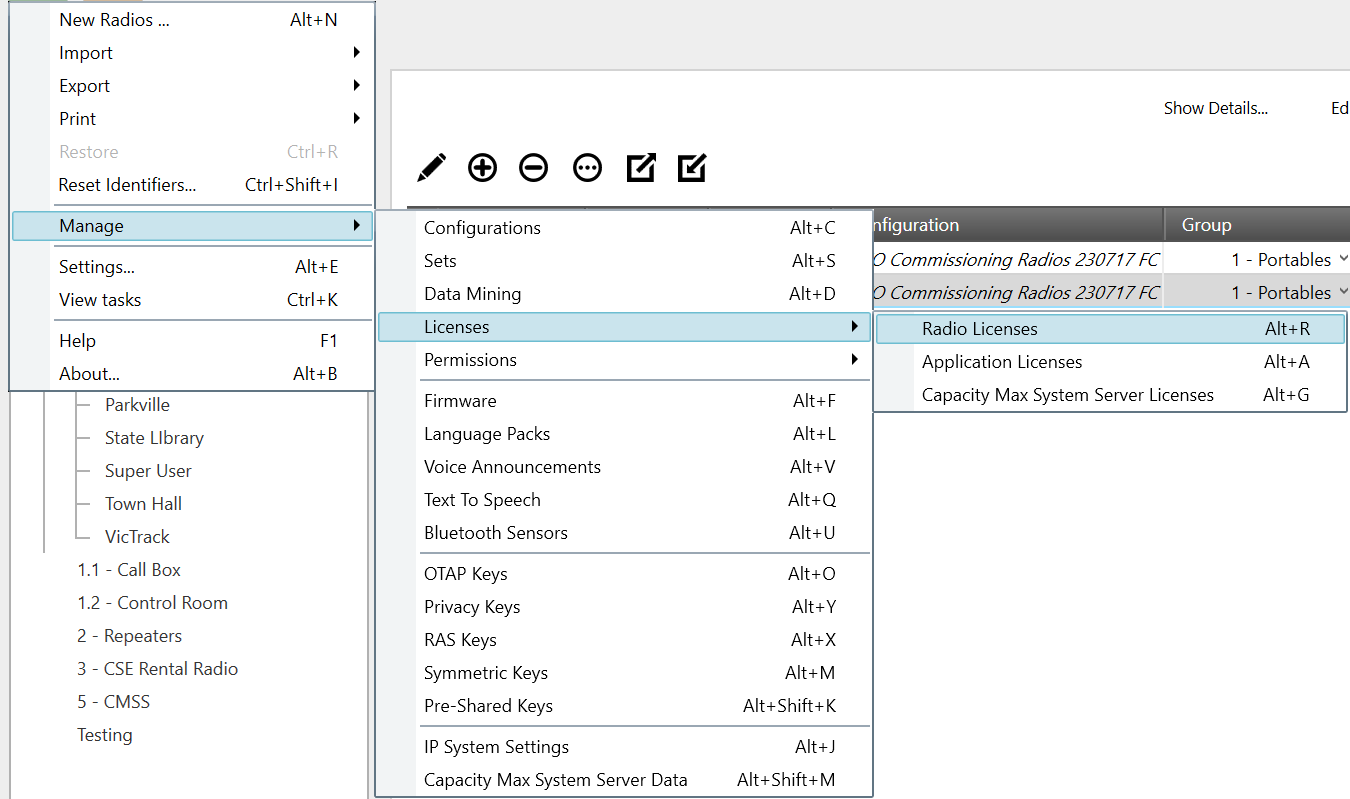This screenshot has width=1350, height=799.
Task: Select Configurations in Manage submenu
Action: point(624,228)
